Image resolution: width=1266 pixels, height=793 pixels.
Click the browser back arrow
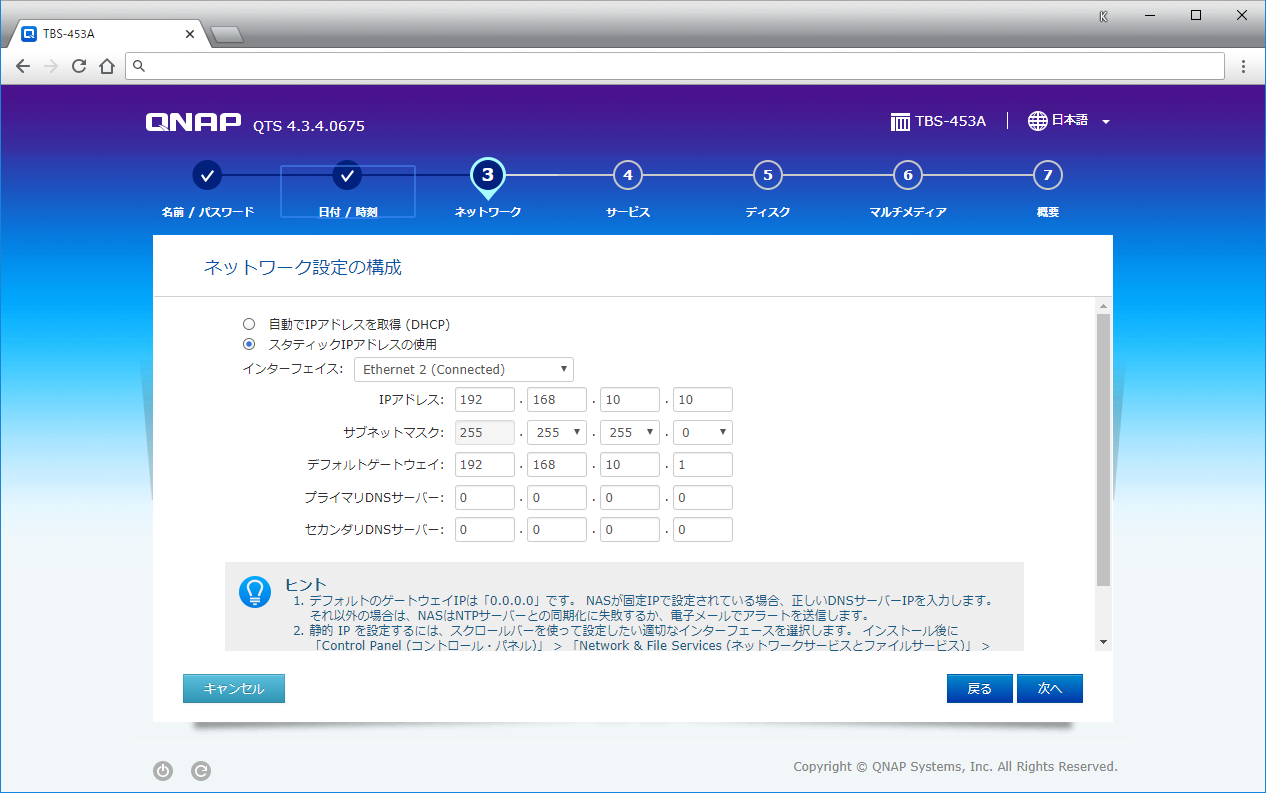point(23,67)
